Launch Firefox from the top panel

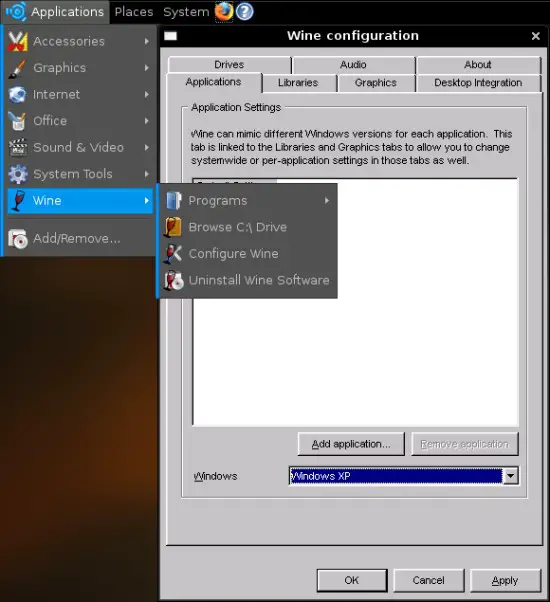coord(224,12)
